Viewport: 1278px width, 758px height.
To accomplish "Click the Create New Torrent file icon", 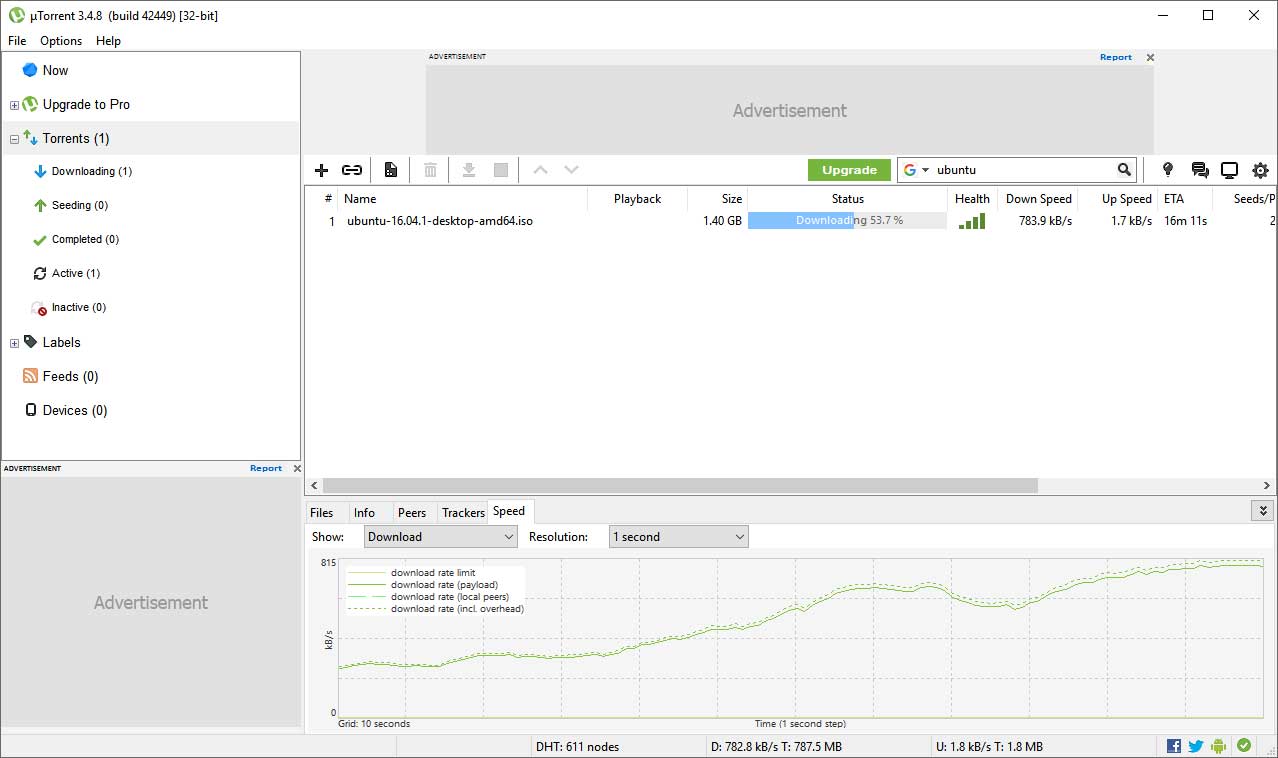I will coord(391,171).
